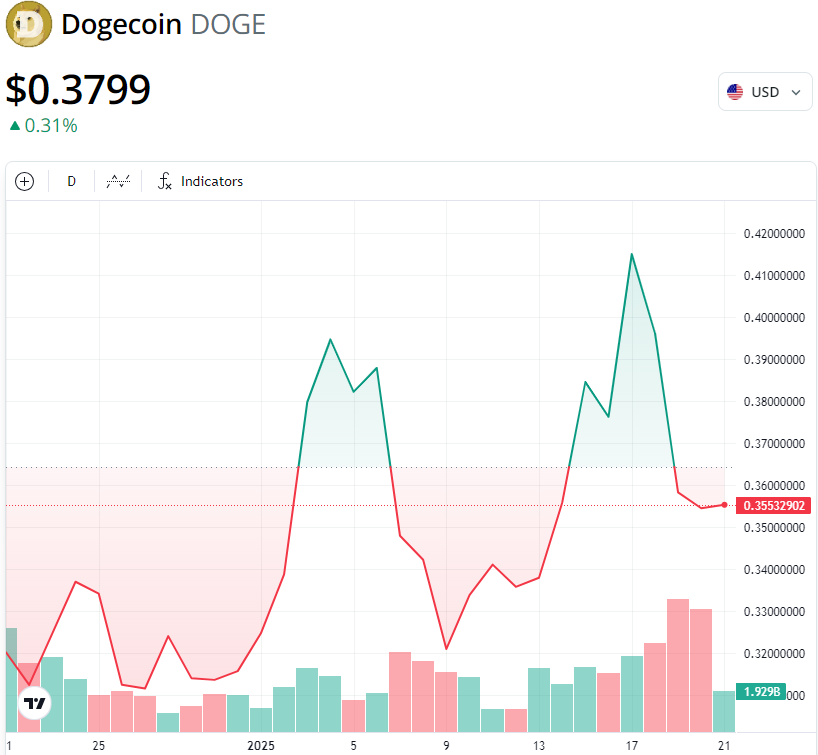
Task: Select the 2025 label on date axis
Action: 260,746
